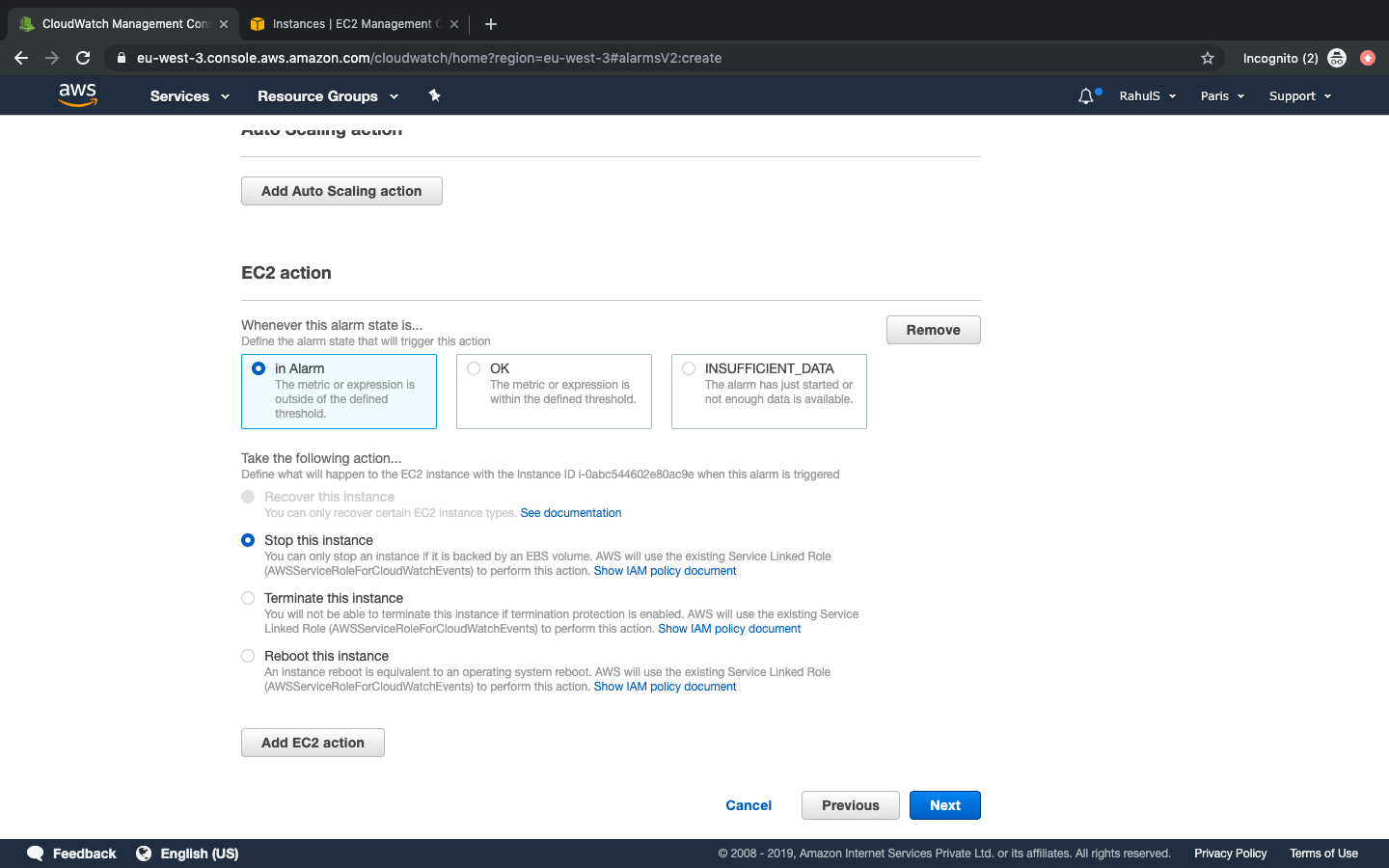This screenshot has height=868, width=1389.
Task: Switch to Instances EC2 Management tab
Action: click(352, 24)
